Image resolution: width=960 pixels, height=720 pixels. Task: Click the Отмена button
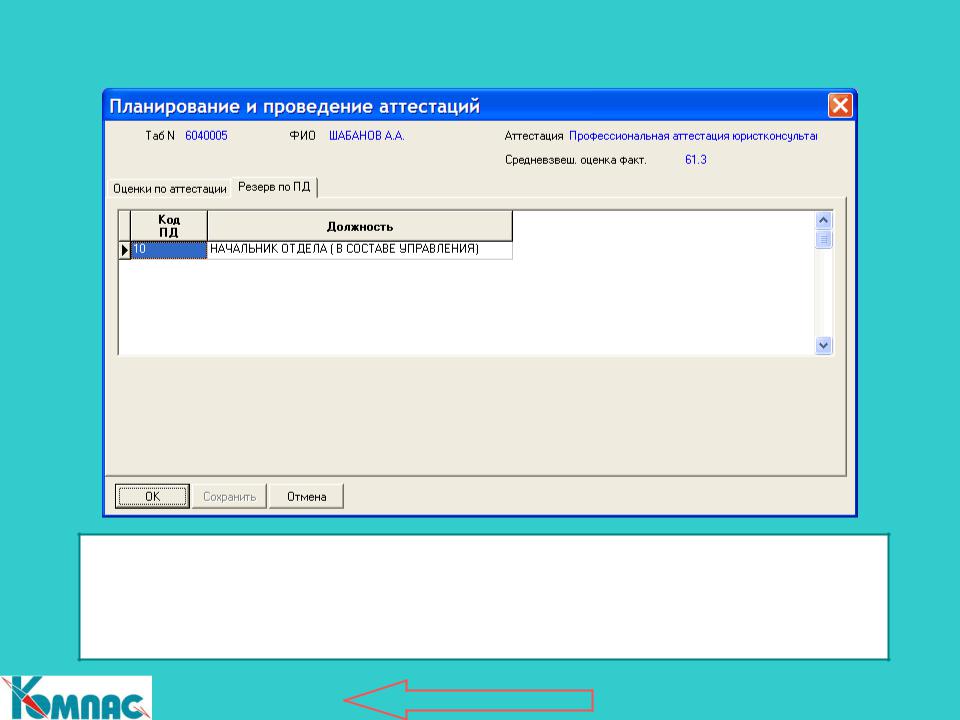pyautogui.click(x=306, y=497)
